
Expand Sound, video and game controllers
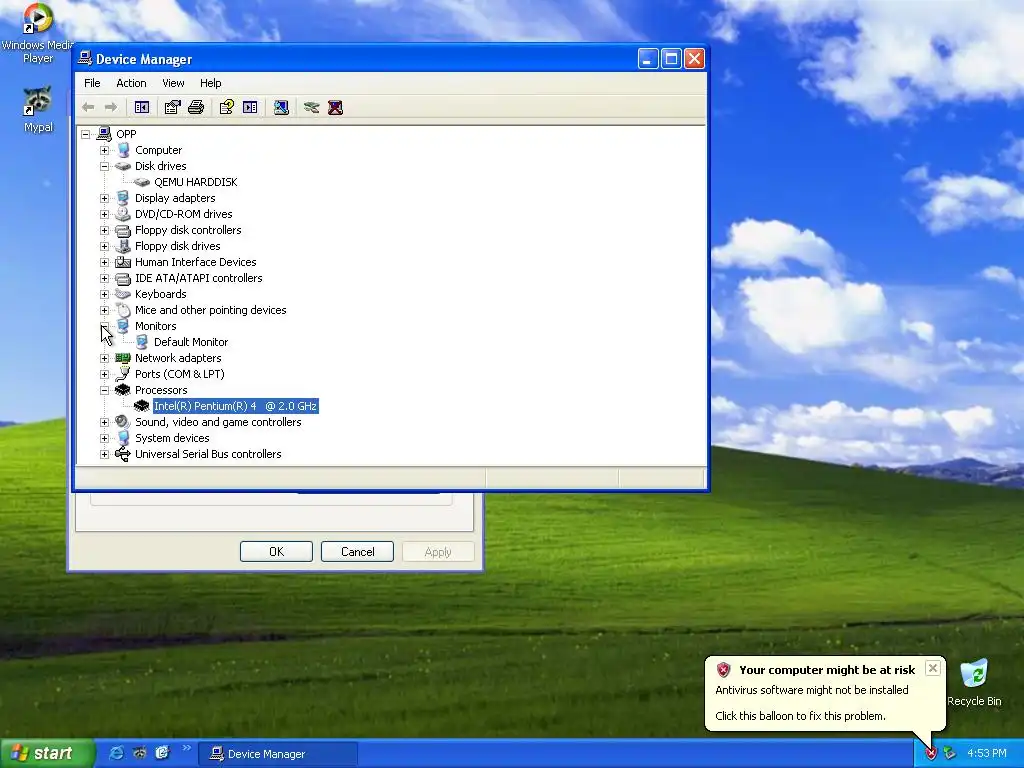pos(104,422)
